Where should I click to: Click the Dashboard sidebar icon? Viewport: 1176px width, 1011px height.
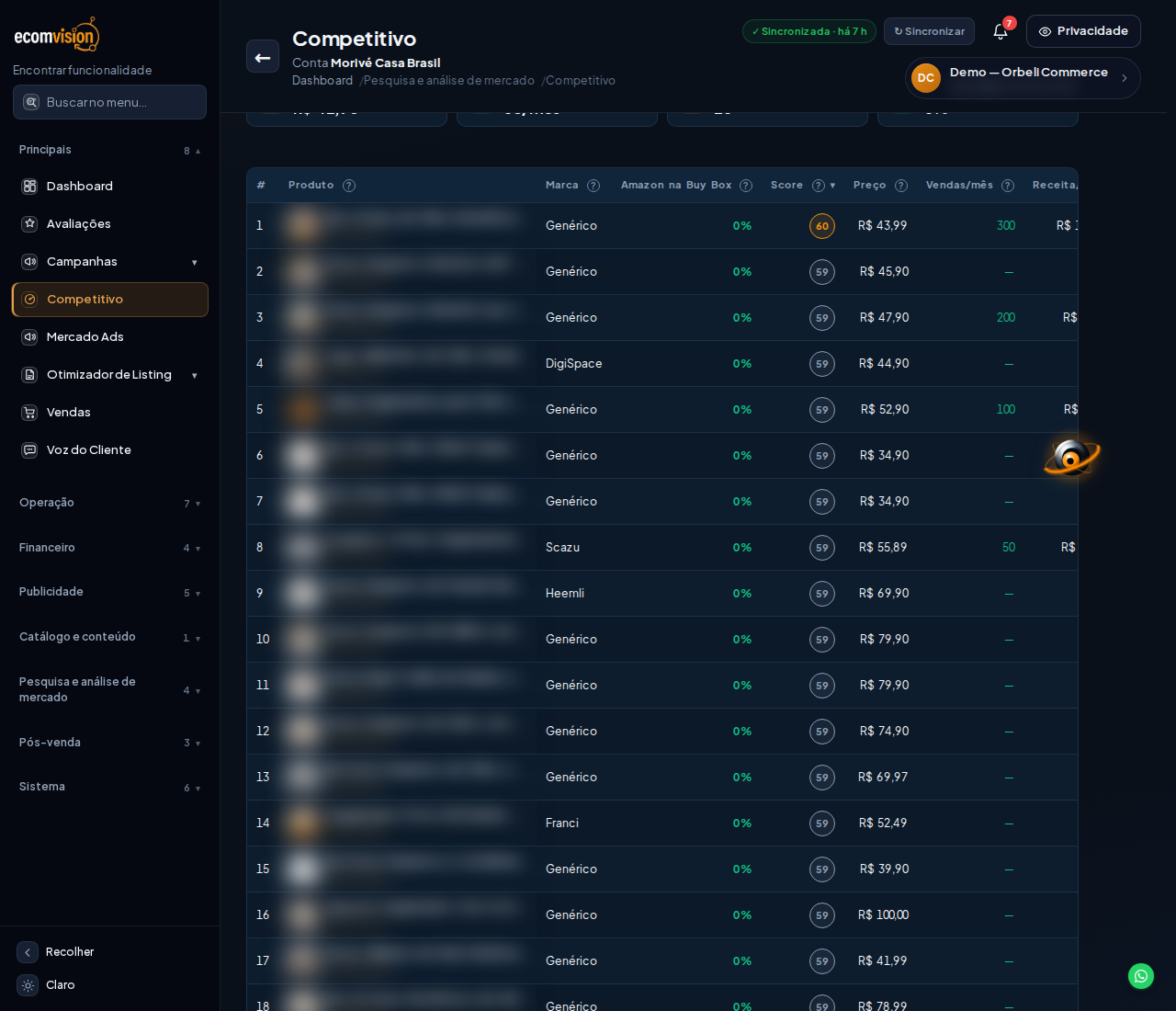pos(29,187)
